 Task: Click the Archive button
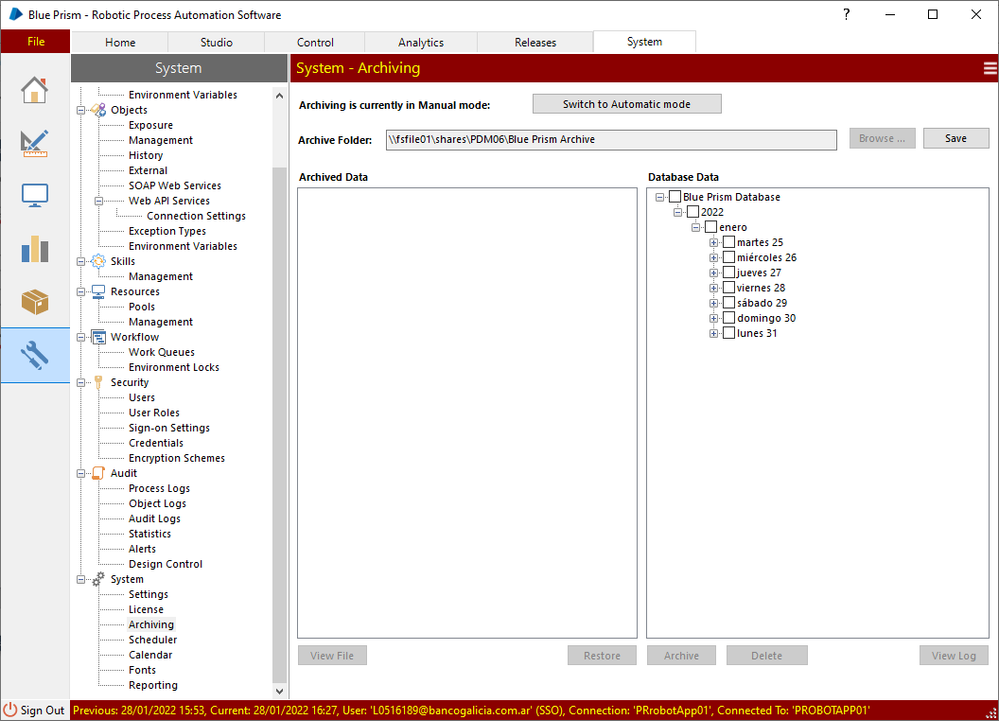point(681,655)
